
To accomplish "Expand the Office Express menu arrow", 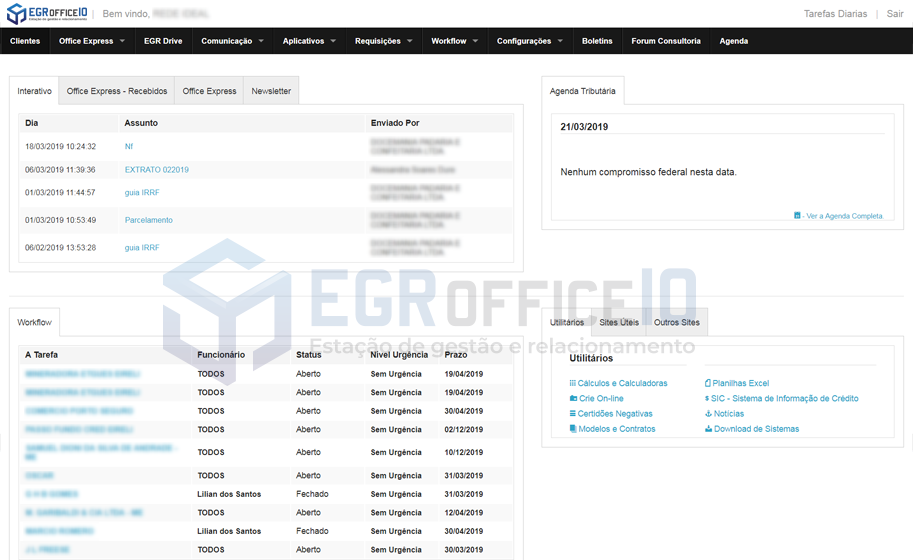I will [x=122, y=41].
